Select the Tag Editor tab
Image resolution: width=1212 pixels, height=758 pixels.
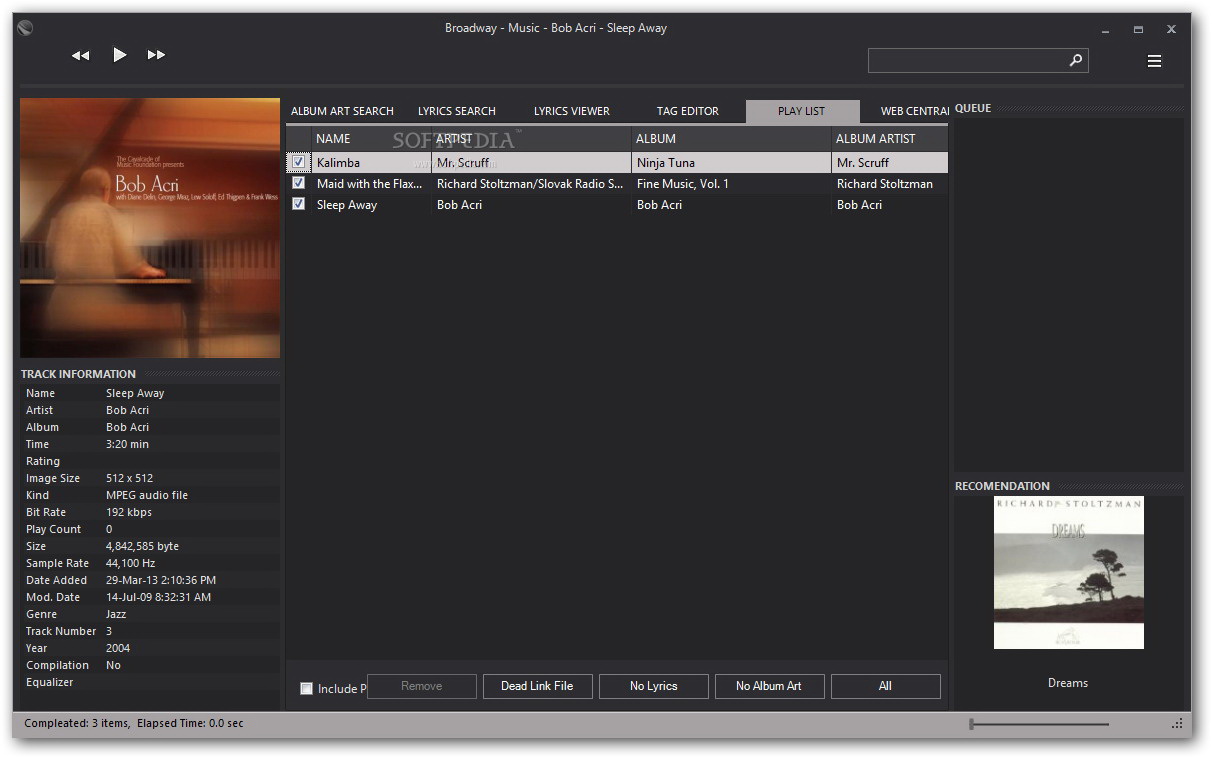point(687,111)
